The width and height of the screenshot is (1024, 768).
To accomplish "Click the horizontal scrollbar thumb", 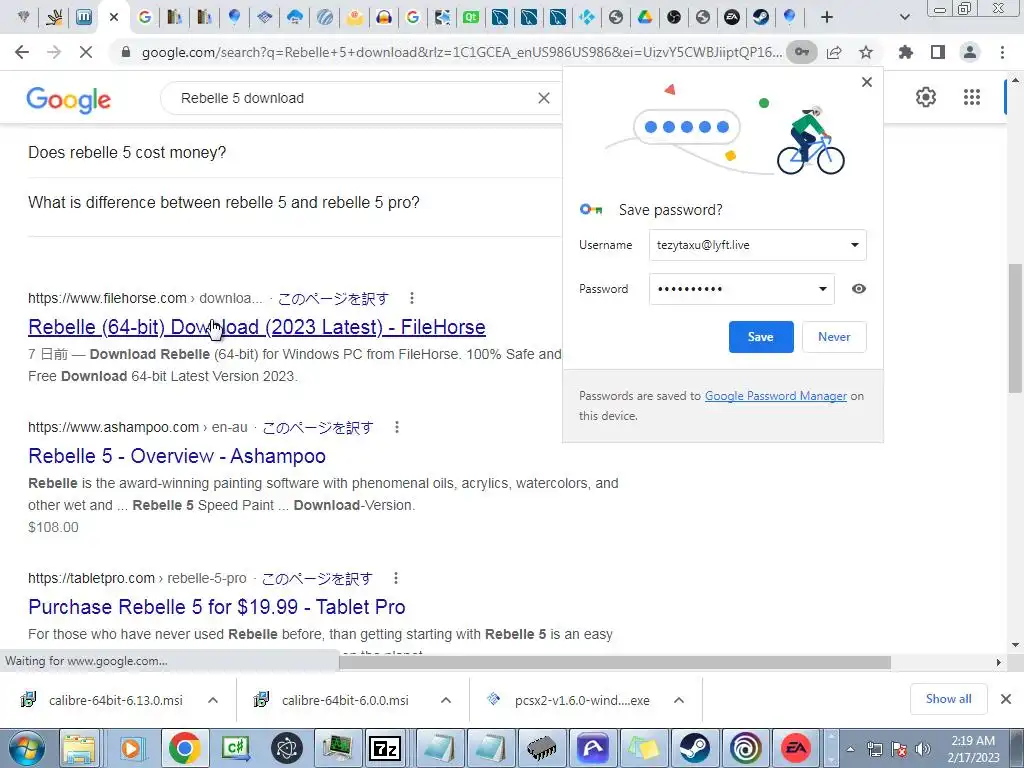I will (615, 662).
